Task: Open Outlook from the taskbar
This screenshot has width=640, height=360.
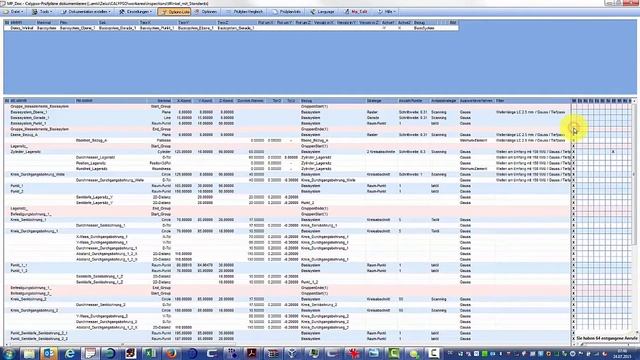Action: (49, 353)
